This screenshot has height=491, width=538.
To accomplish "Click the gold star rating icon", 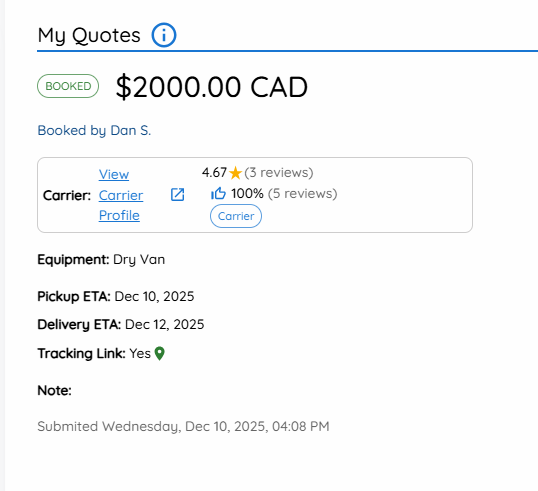I will click(x=235, y=173).
